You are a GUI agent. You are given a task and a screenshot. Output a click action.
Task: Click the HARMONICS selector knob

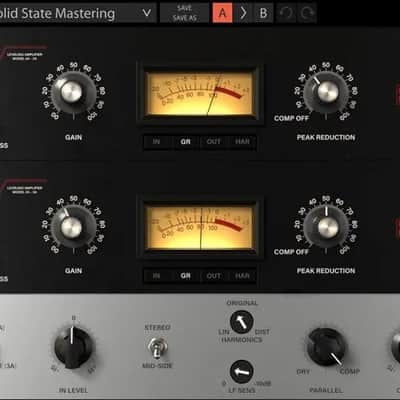242,322
